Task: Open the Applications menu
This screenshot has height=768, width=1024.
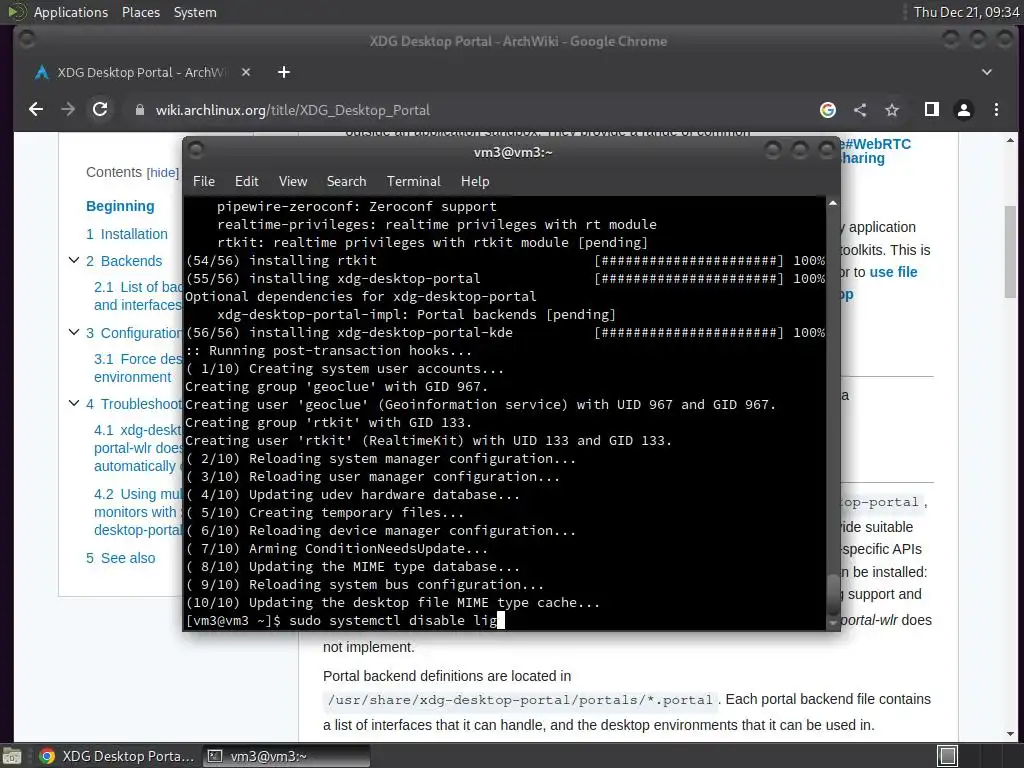Action: point(71,12)
